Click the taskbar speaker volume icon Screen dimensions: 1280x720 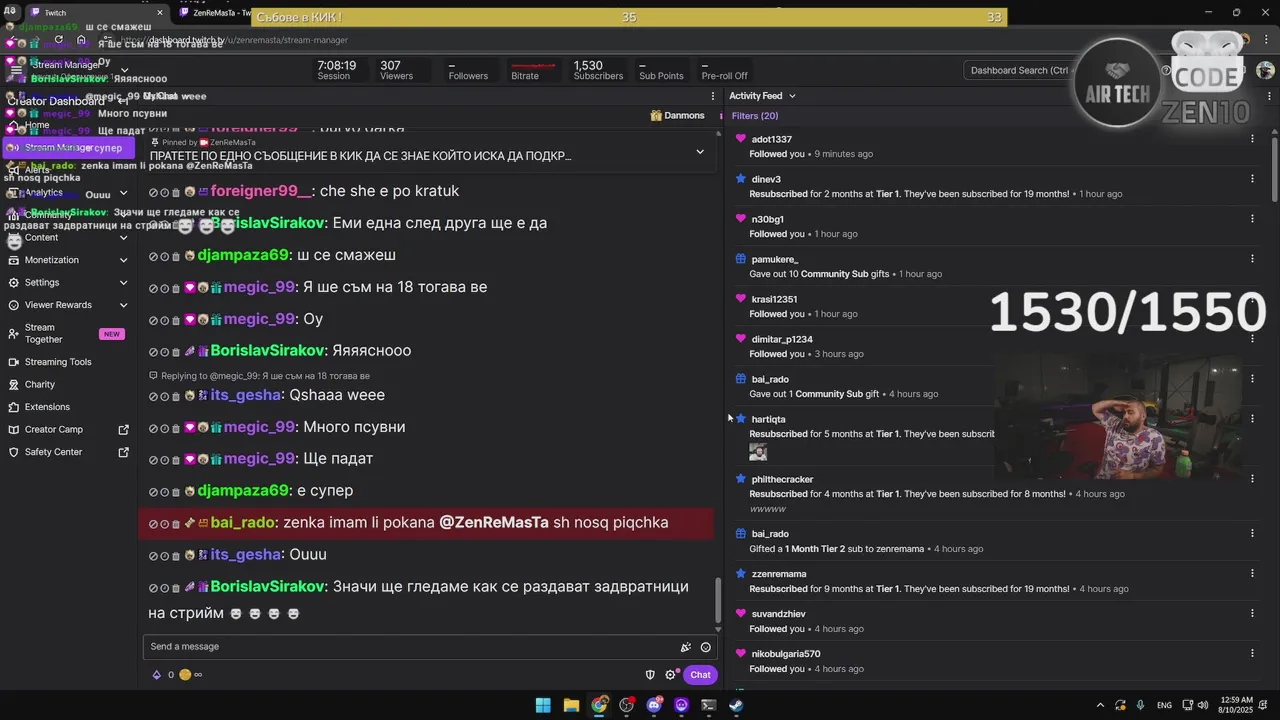click(1203, 705)
